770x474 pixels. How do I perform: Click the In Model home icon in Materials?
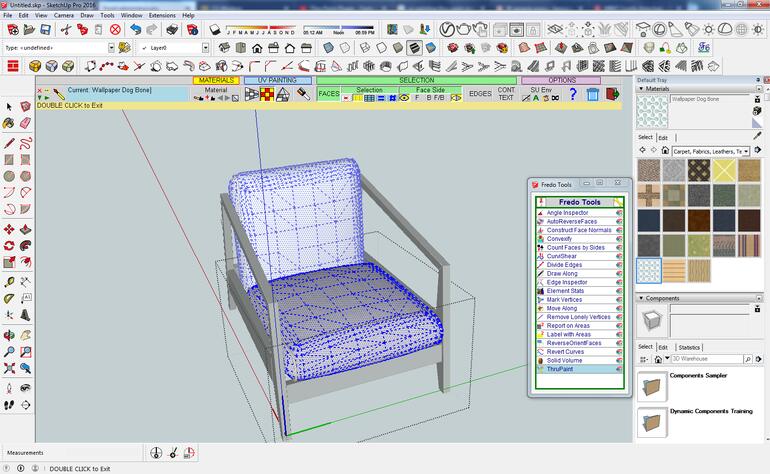(x=665, y=150)
